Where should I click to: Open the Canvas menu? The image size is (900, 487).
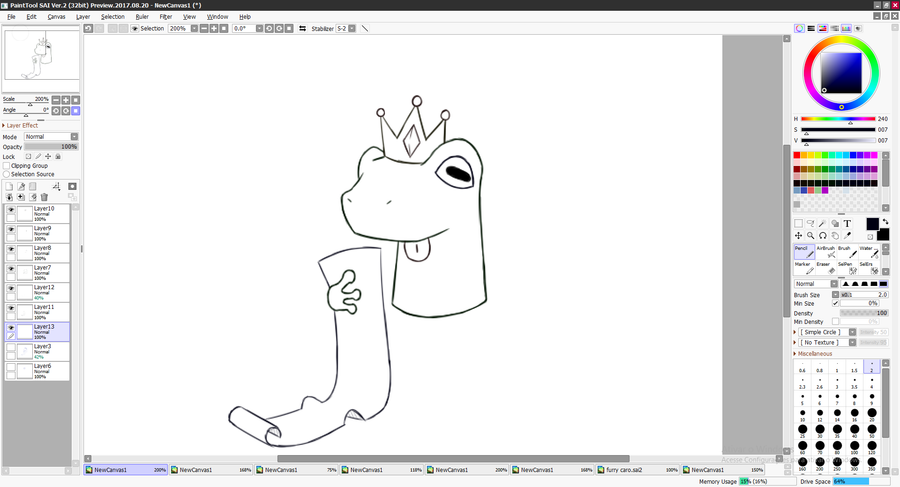point(56,17)
